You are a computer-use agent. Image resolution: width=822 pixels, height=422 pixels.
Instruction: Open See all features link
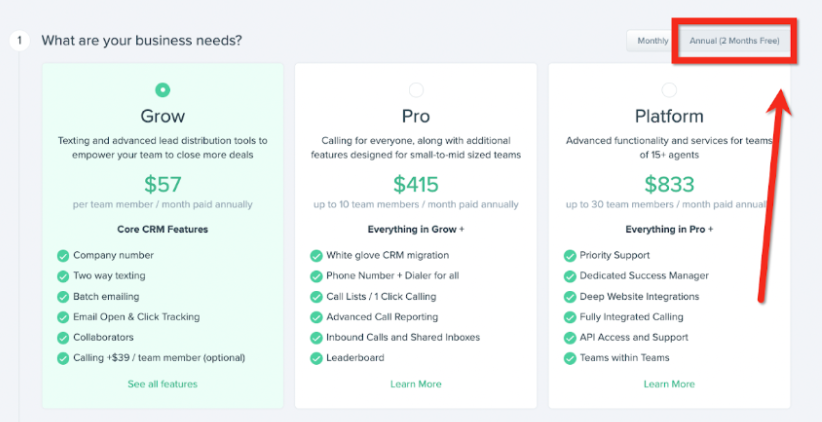pos(163,384)
